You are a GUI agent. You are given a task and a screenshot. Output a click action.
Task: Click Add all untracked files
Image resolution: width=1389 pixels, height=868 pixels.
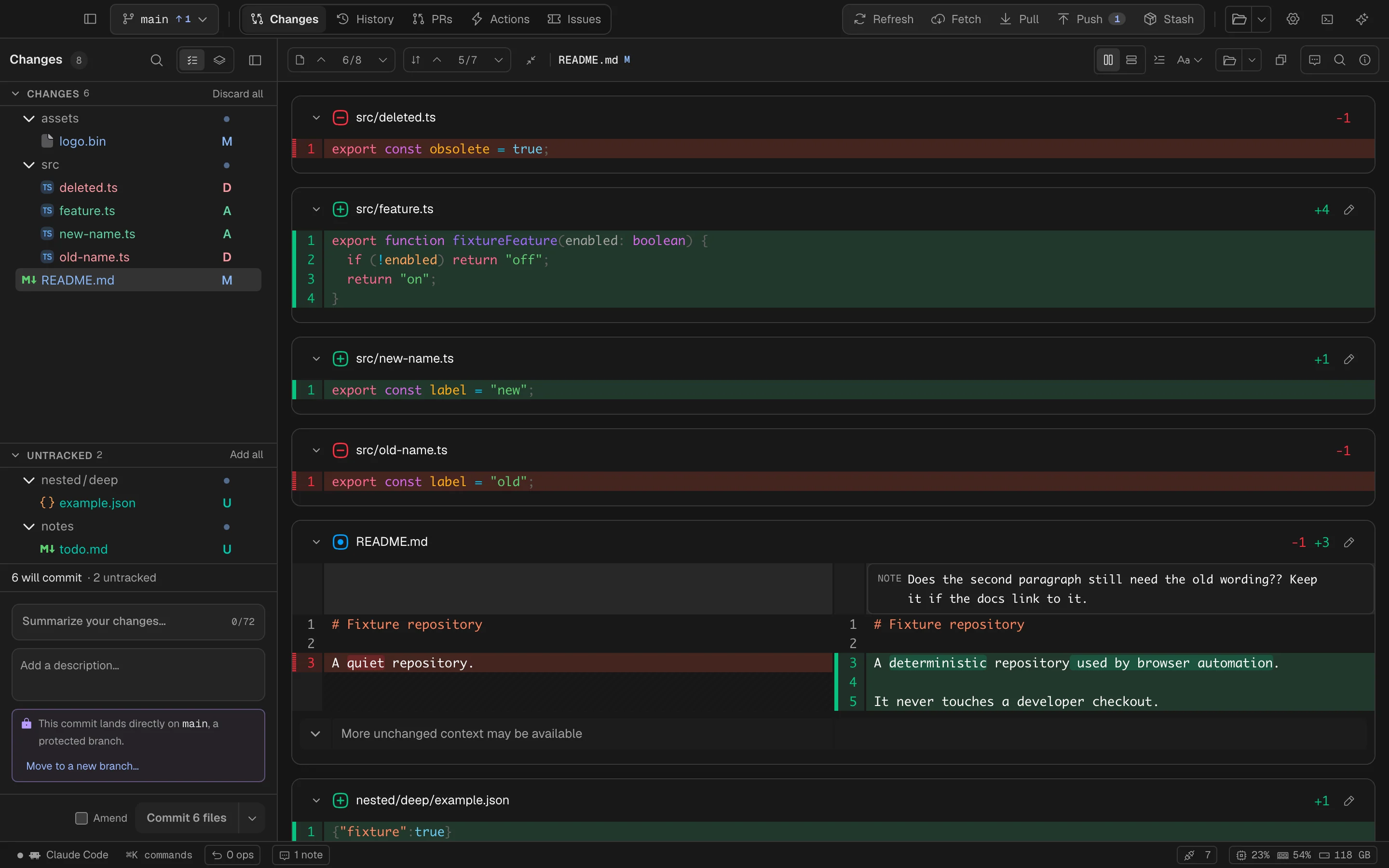click(246, 455)
